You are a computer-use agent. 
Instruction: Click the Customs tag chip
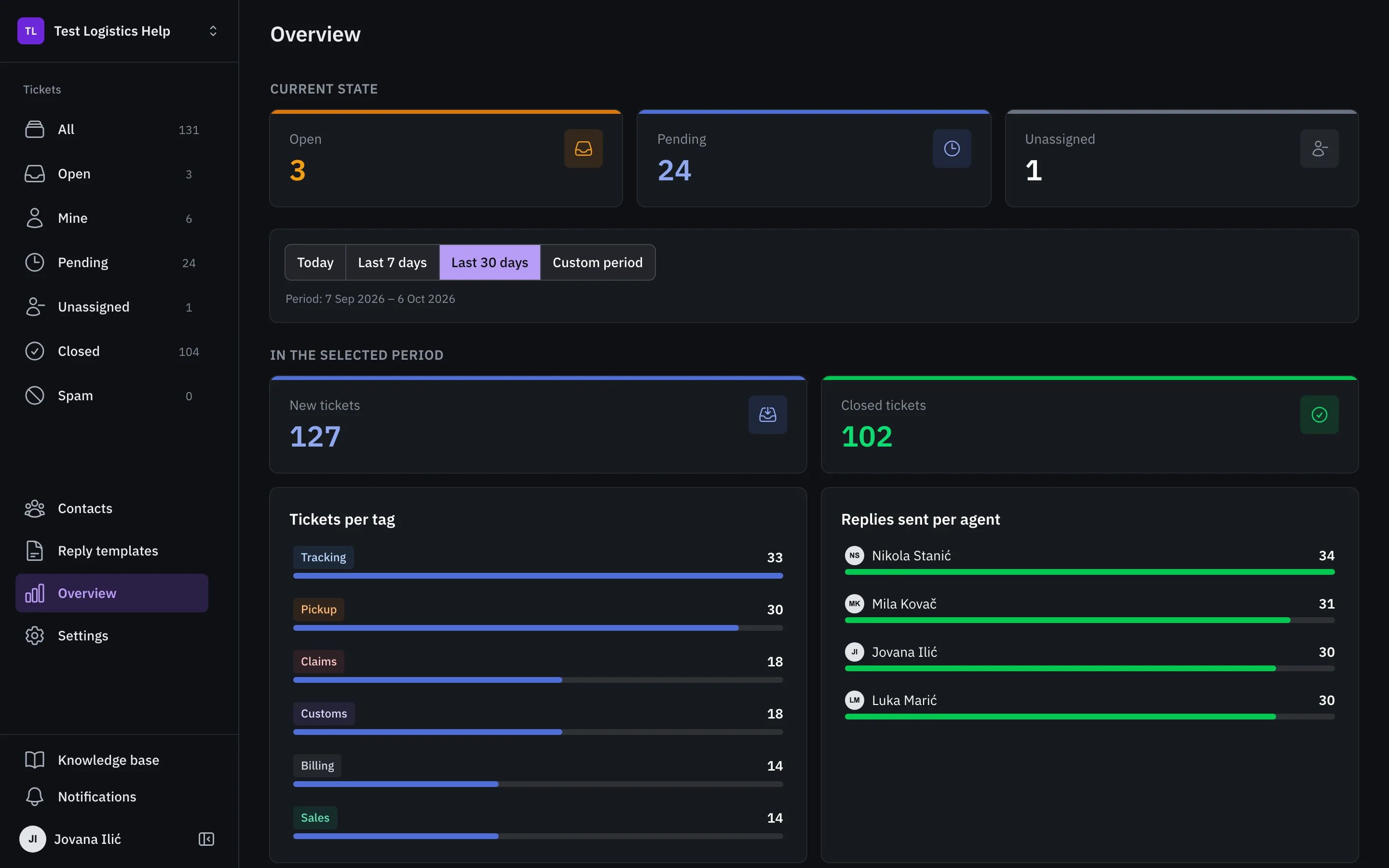(324, 713)
